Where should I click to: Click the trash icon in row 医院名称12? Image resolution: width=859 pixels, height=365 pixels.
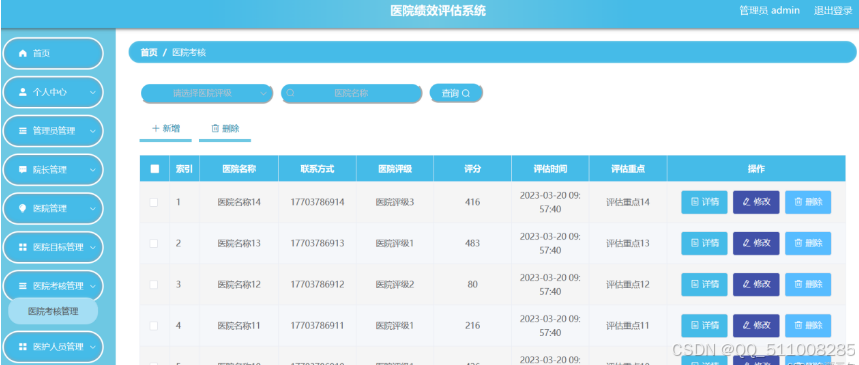798,284
